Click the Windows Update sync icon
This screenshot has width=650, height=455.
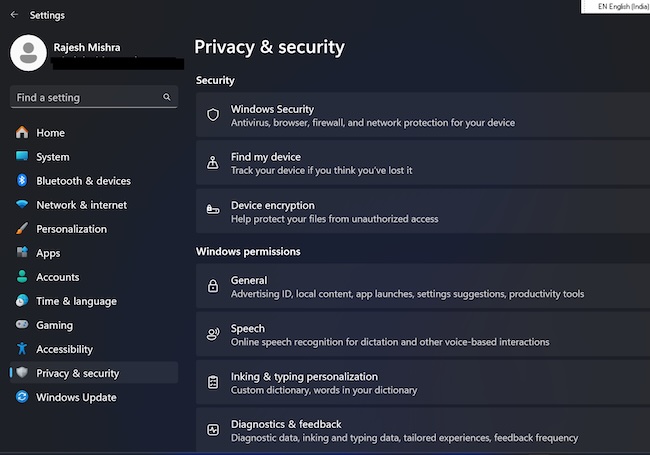pos(22,397)
